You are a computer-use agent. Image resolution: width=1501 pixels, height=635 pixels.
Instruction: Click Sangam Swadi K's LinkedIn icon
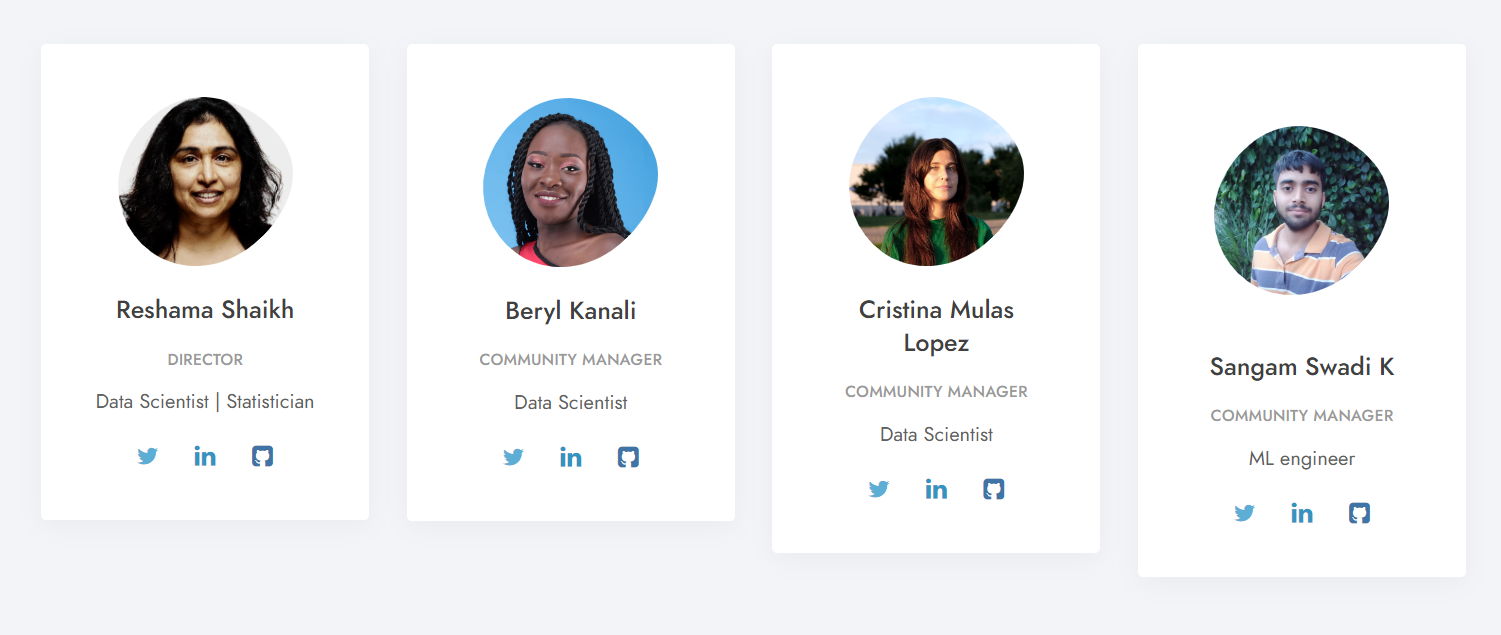click(x=1302, y=514)
